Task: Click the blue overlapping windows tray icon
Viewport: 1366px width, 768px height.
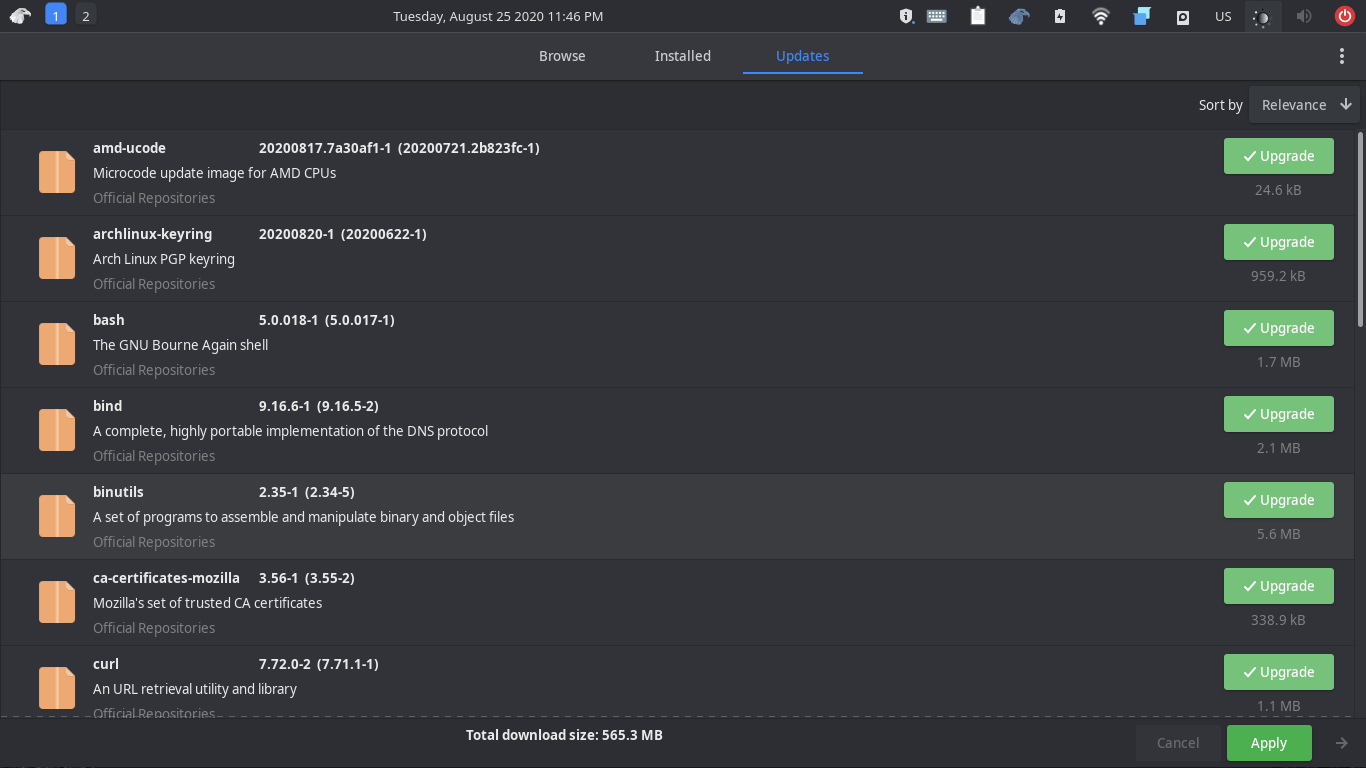Action: point(1142,16)
